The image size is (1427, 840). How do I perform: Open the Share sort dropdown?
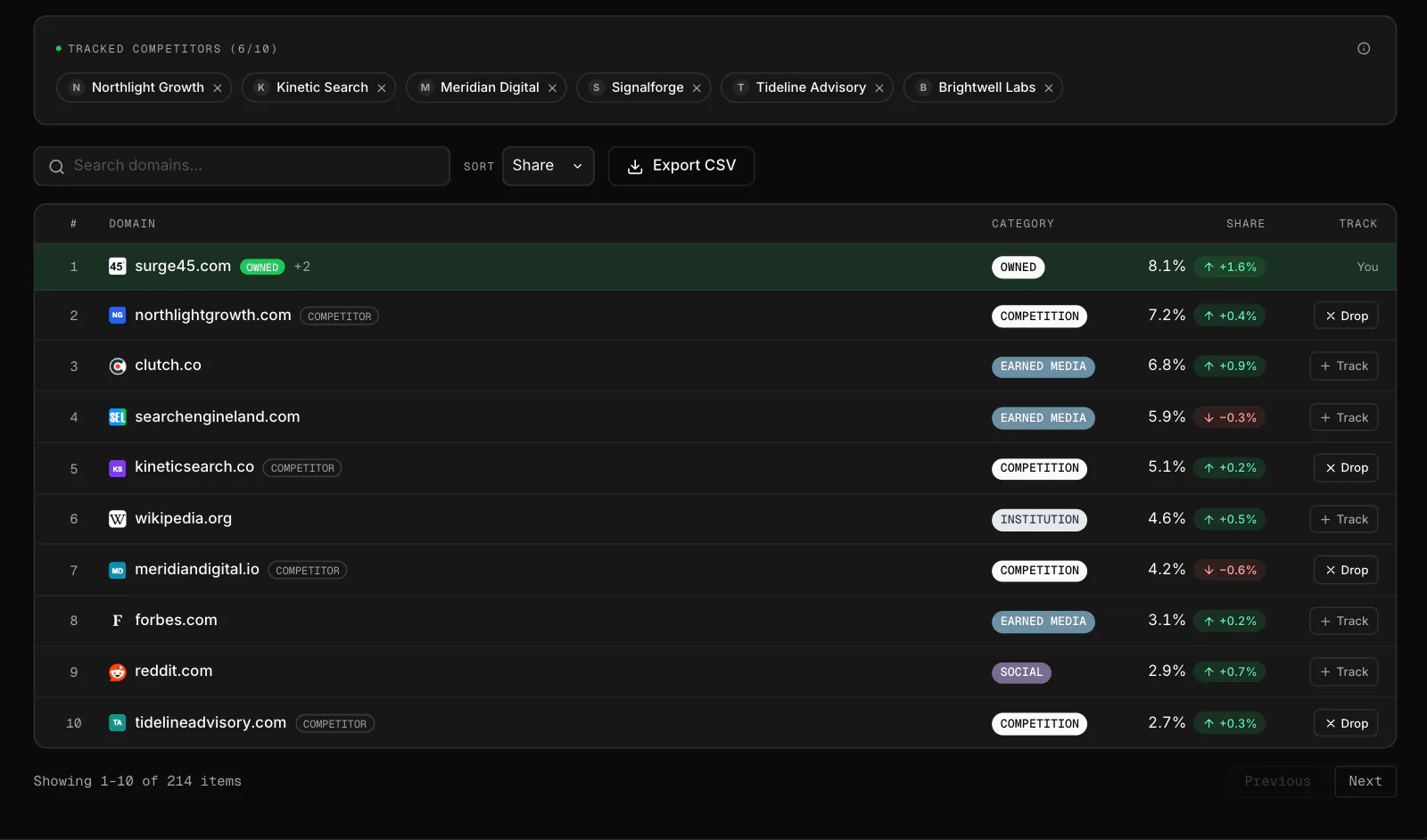click(548, 166)
